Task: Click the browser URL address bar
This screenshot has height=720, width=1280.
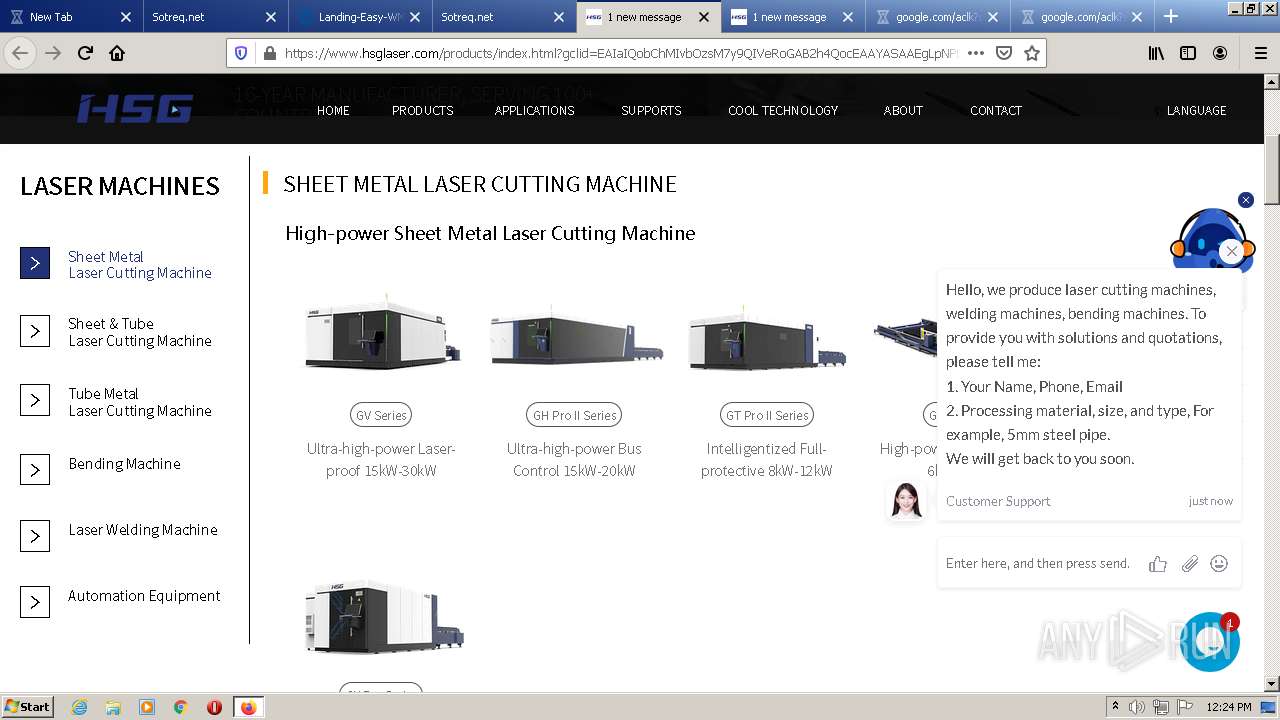Action: 620,53
